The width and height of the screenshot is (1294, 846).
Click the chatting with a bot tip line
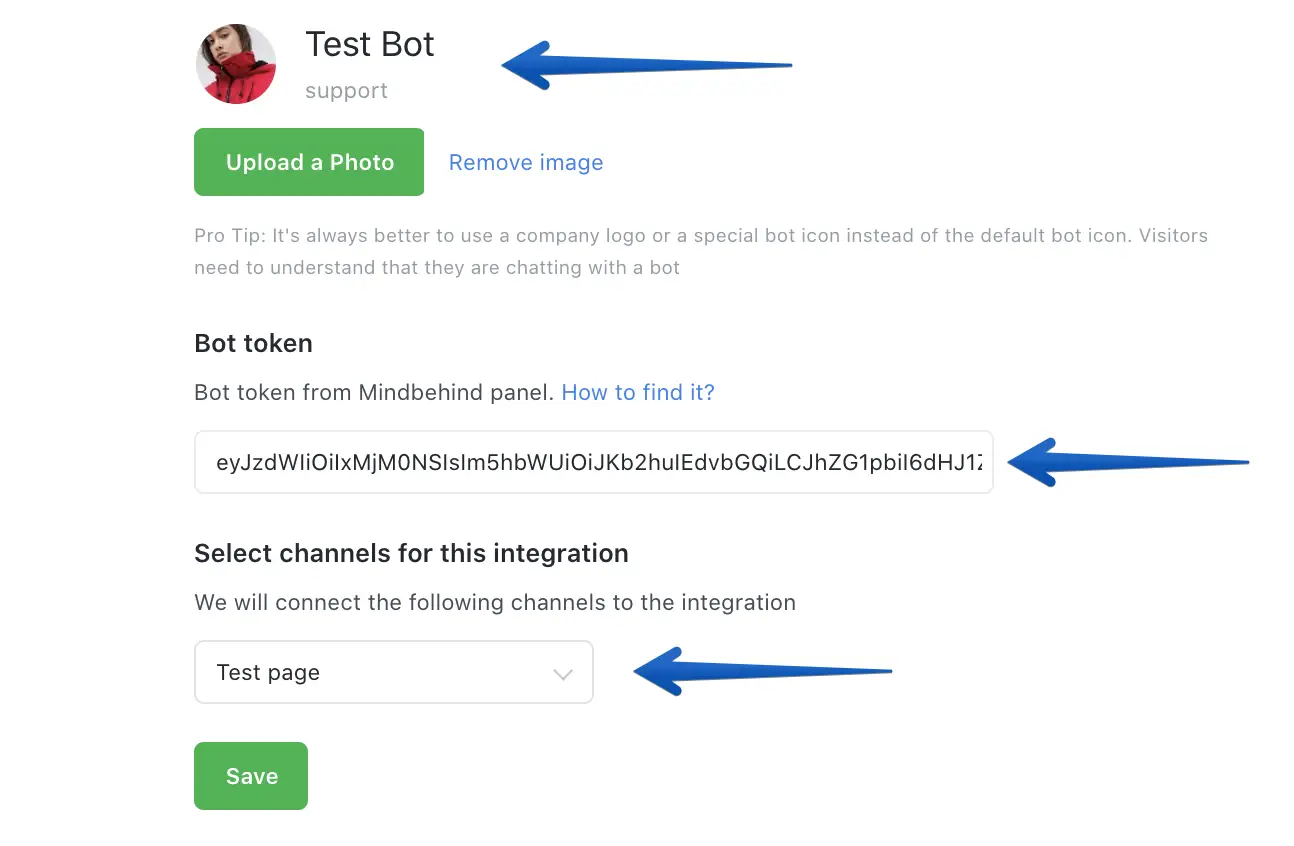coord(436,268)
